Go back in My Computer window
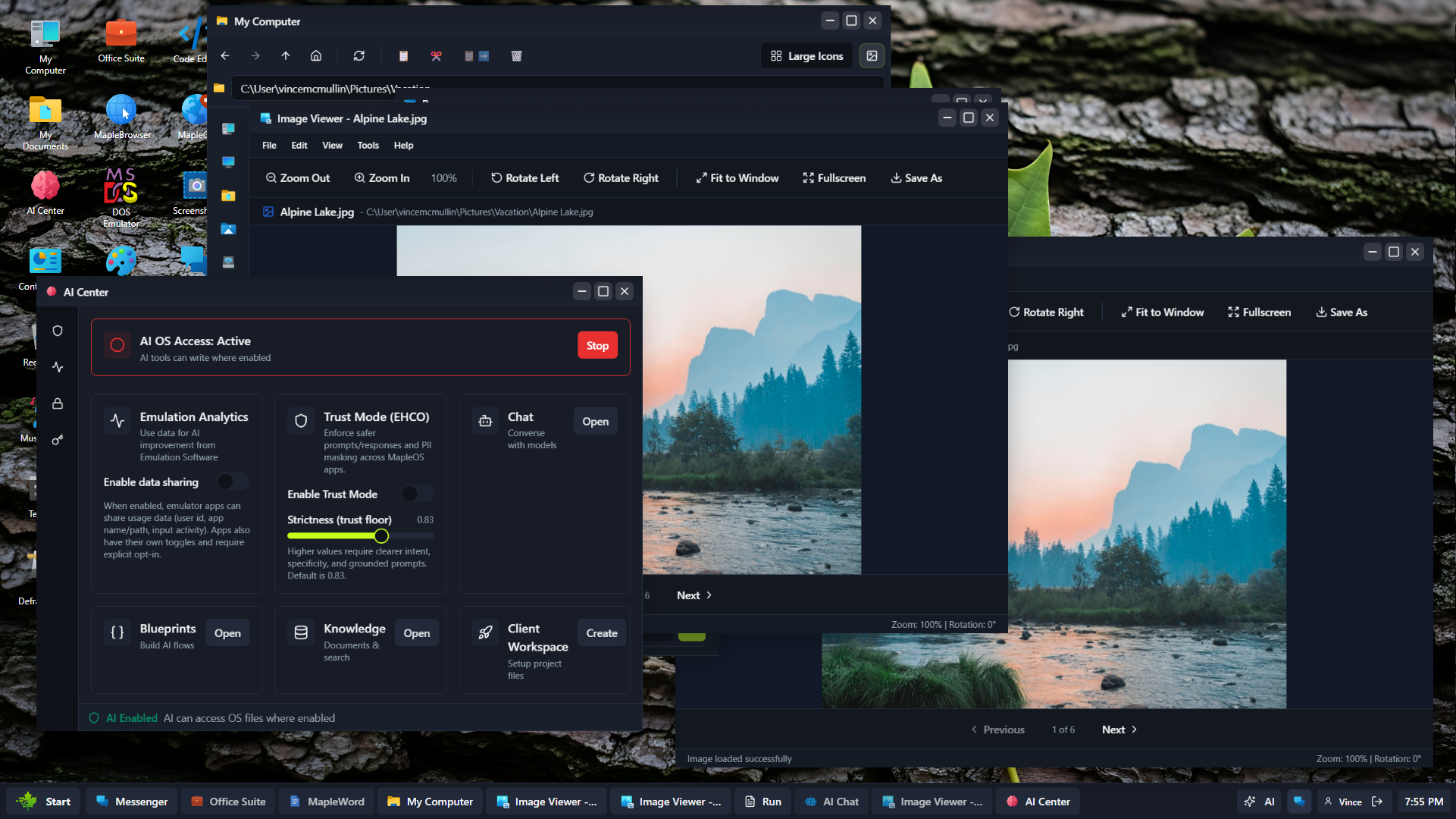Viewport: 1456px width, 819px height. pos(225,55)
